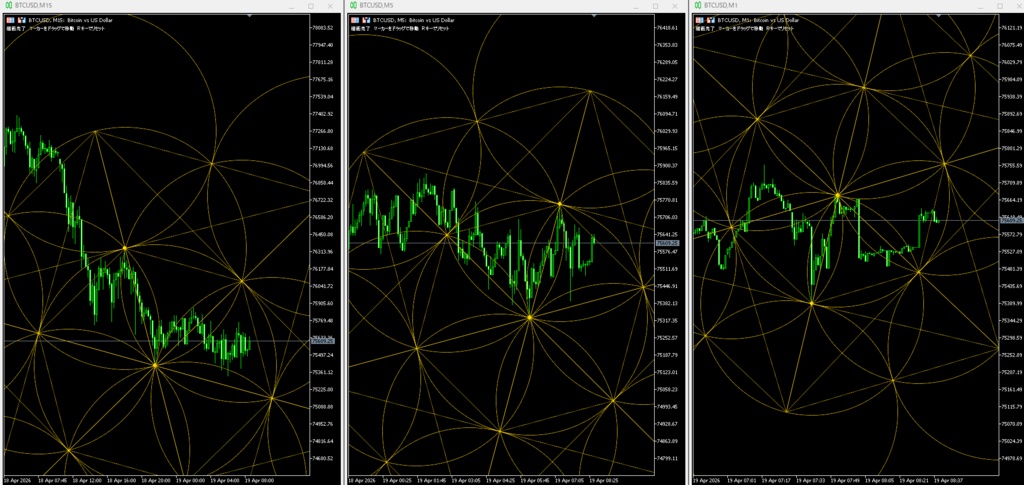Screen dimensions: 1024x485
Task: Click price 75225.00 on M15 axis
Action: point(325,390)
